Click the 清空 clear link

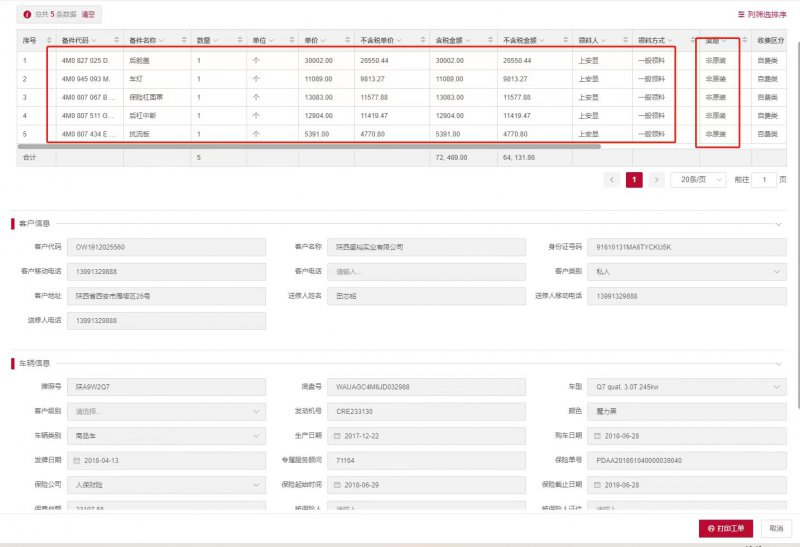pos(88,14)
